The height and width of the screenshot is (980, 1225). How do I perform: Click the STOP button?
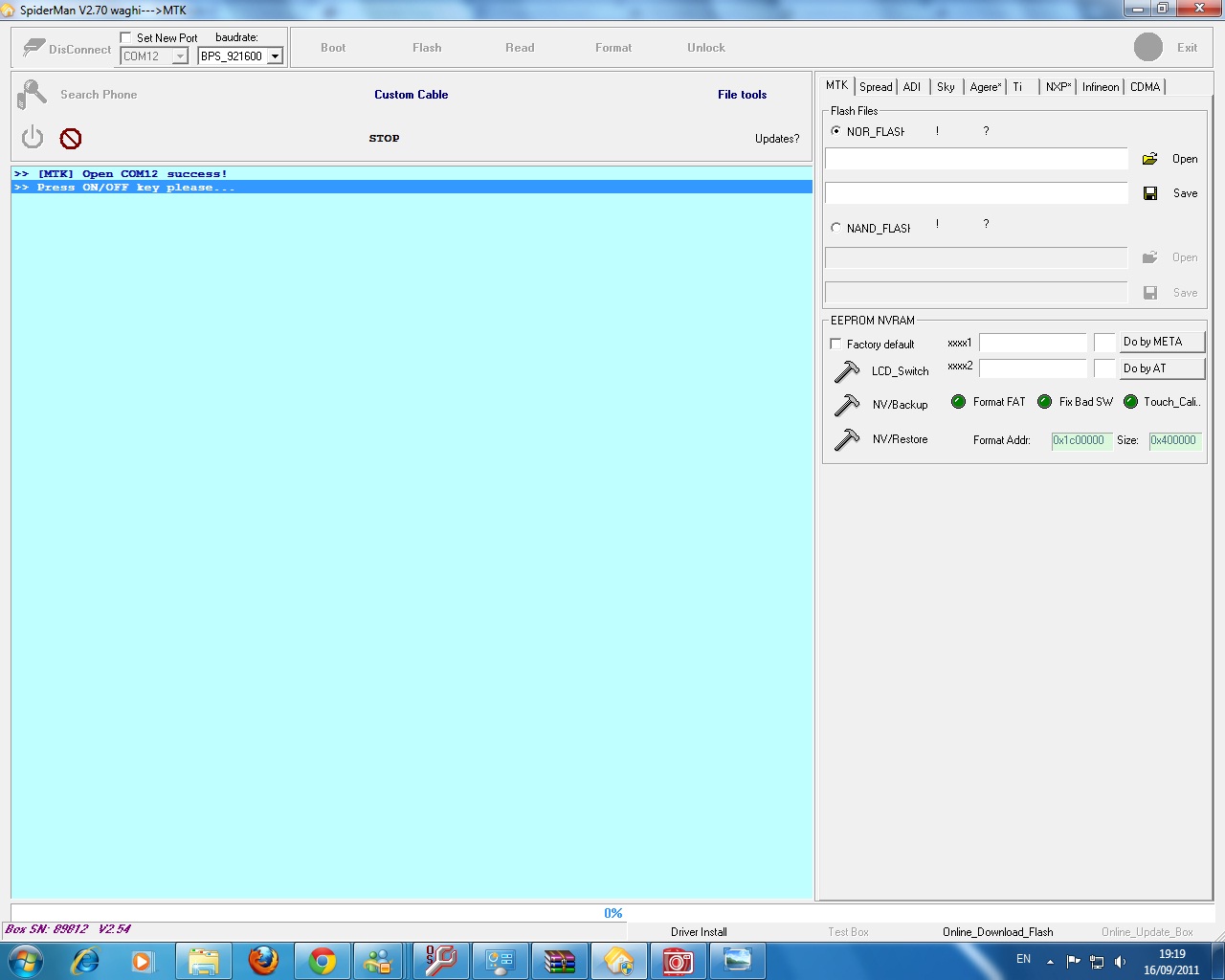click(x=384, y=139)
